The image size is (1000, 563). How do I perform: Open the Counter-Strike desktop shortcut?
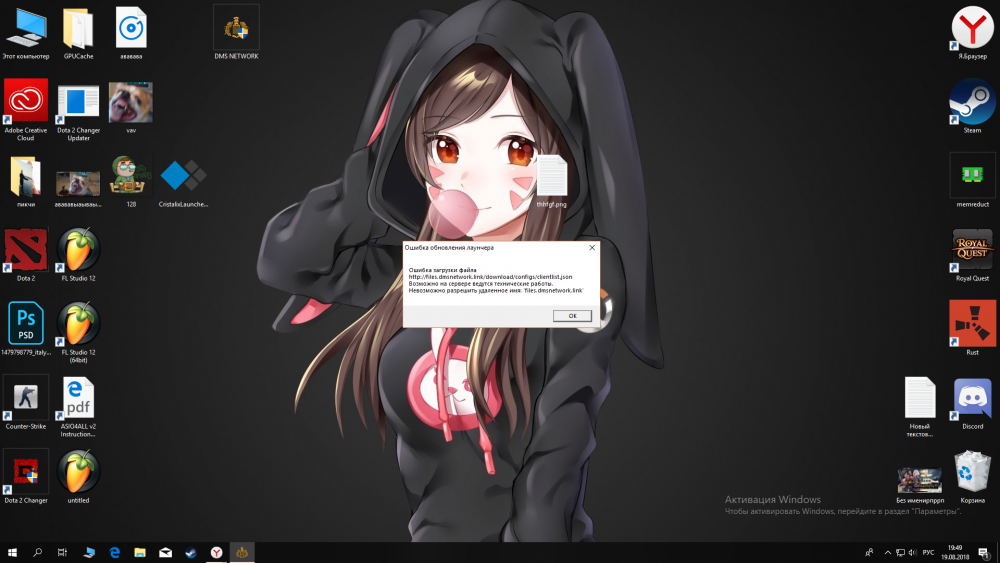[x=26, y=398]
